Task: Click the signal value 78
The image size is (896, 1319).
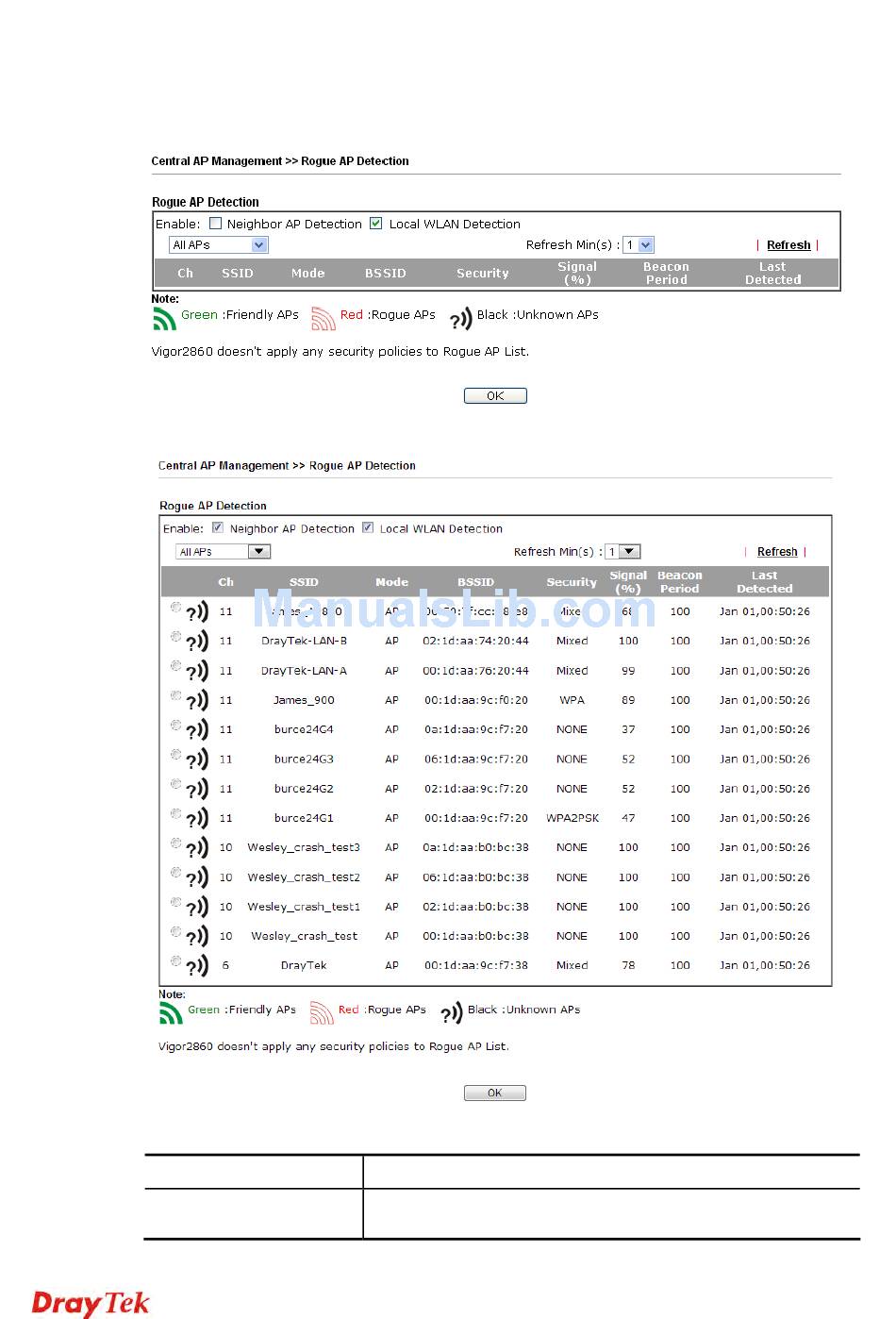Action: (x=628, y=966)
